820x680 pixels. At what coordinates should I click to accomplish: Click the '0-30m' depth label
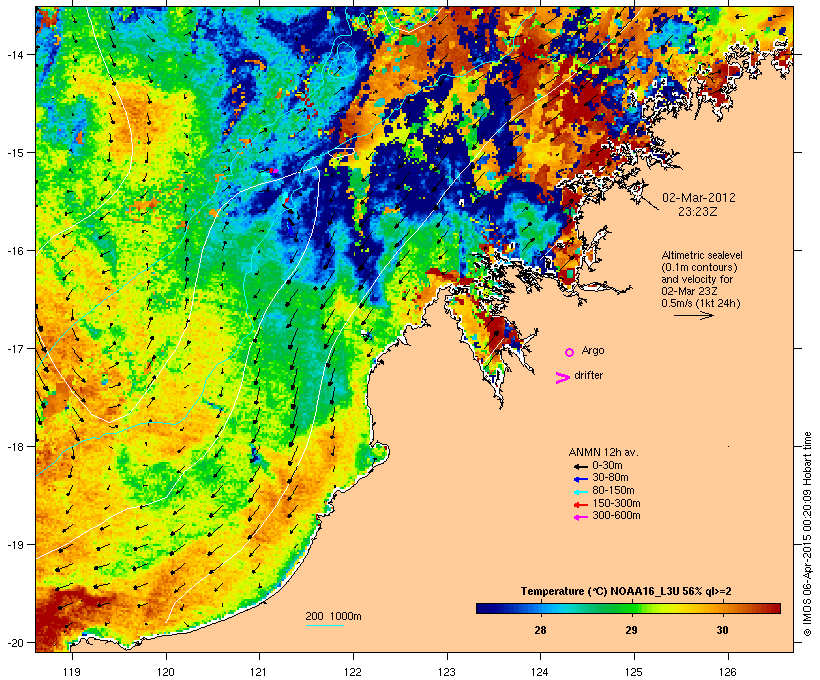tap(607, 466)
